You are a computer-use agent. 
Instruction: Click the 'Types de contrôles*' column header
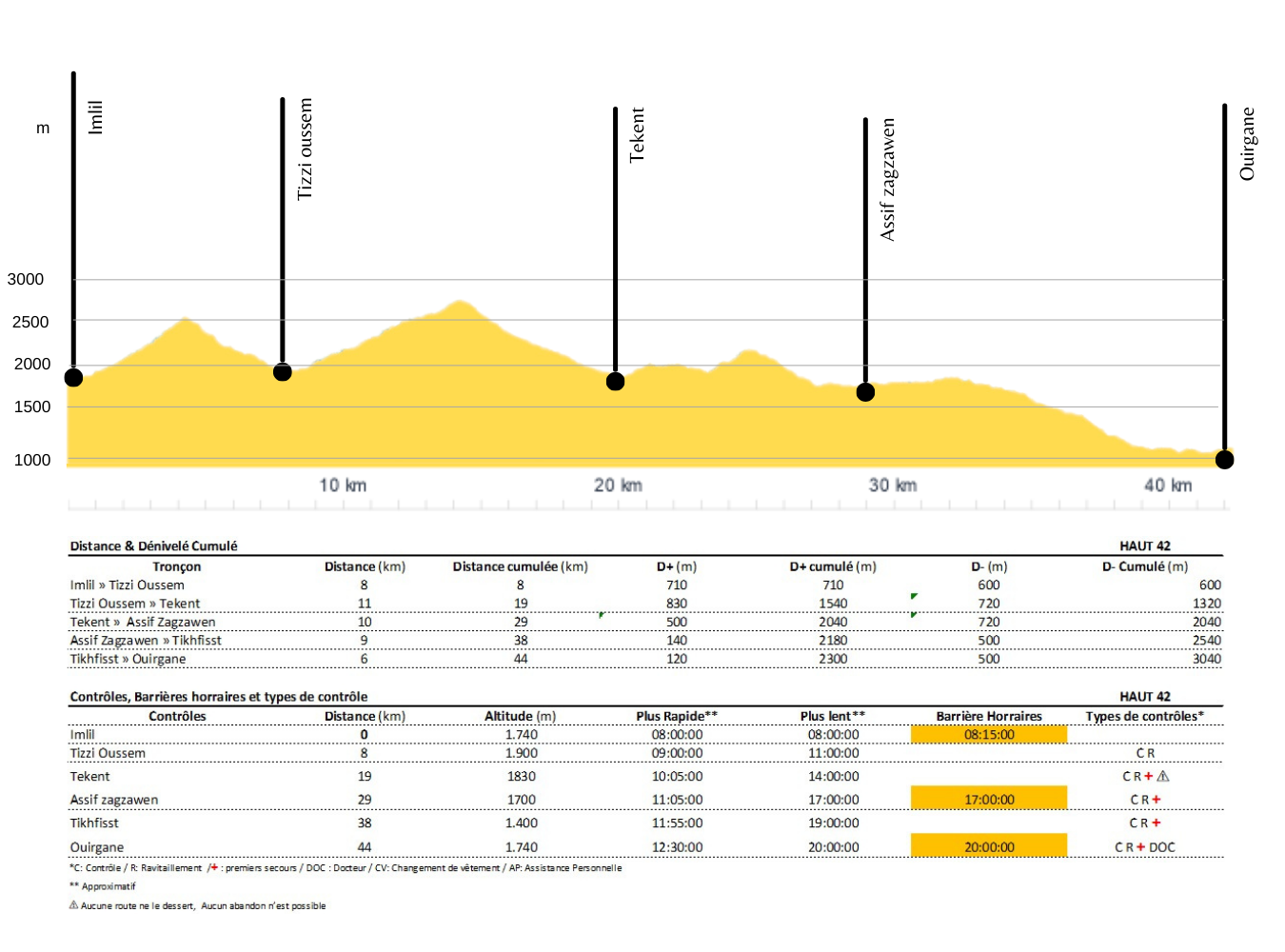click(x=1145, y=716)
